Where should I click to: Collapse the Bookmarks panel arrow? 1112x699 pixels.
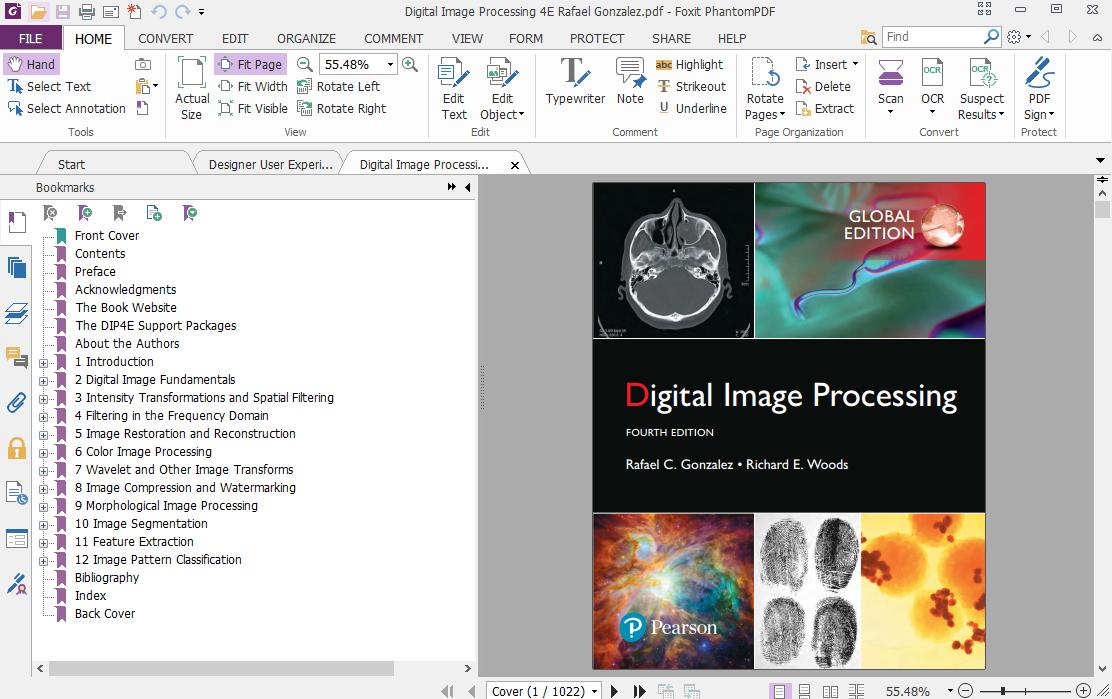pos(468,187)
